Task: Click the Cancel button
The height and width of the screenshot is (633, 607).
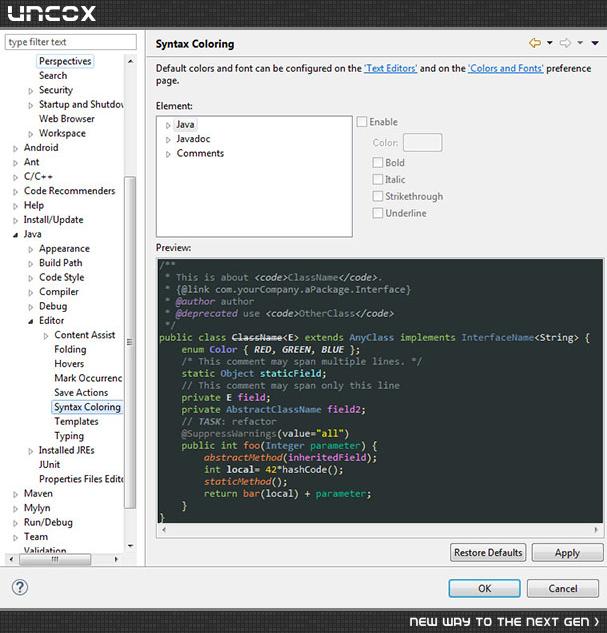Action: (x=563, y=588)
